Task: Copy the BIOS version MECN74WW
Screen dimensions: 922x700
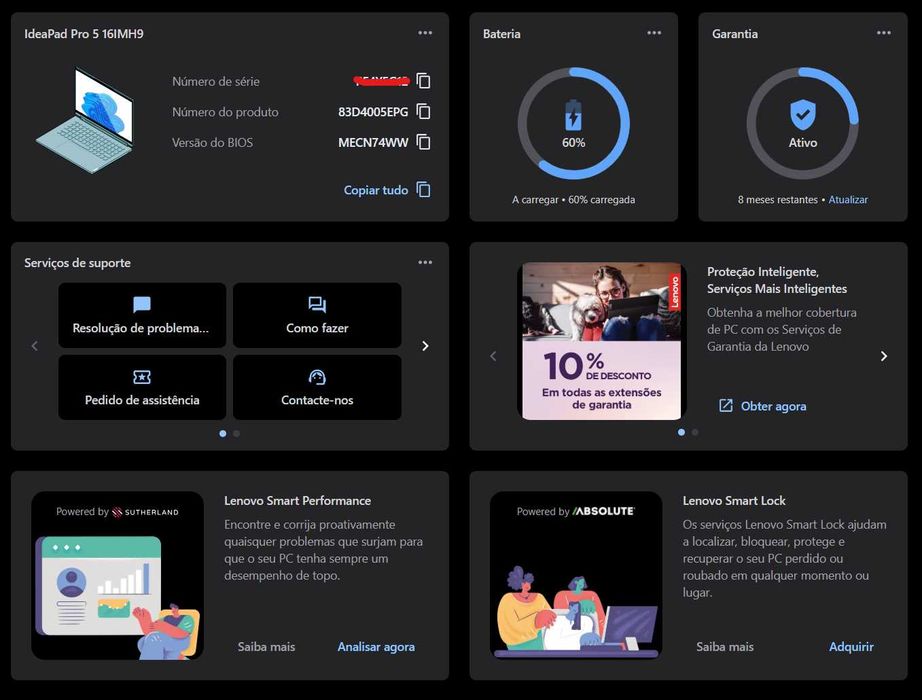Action: (423, 142)
